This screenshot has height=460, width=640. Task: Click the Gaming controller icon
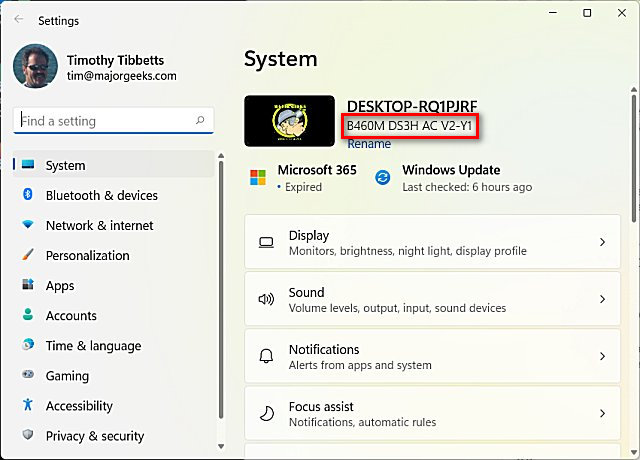pyautogui.click(x=28, y=374)
